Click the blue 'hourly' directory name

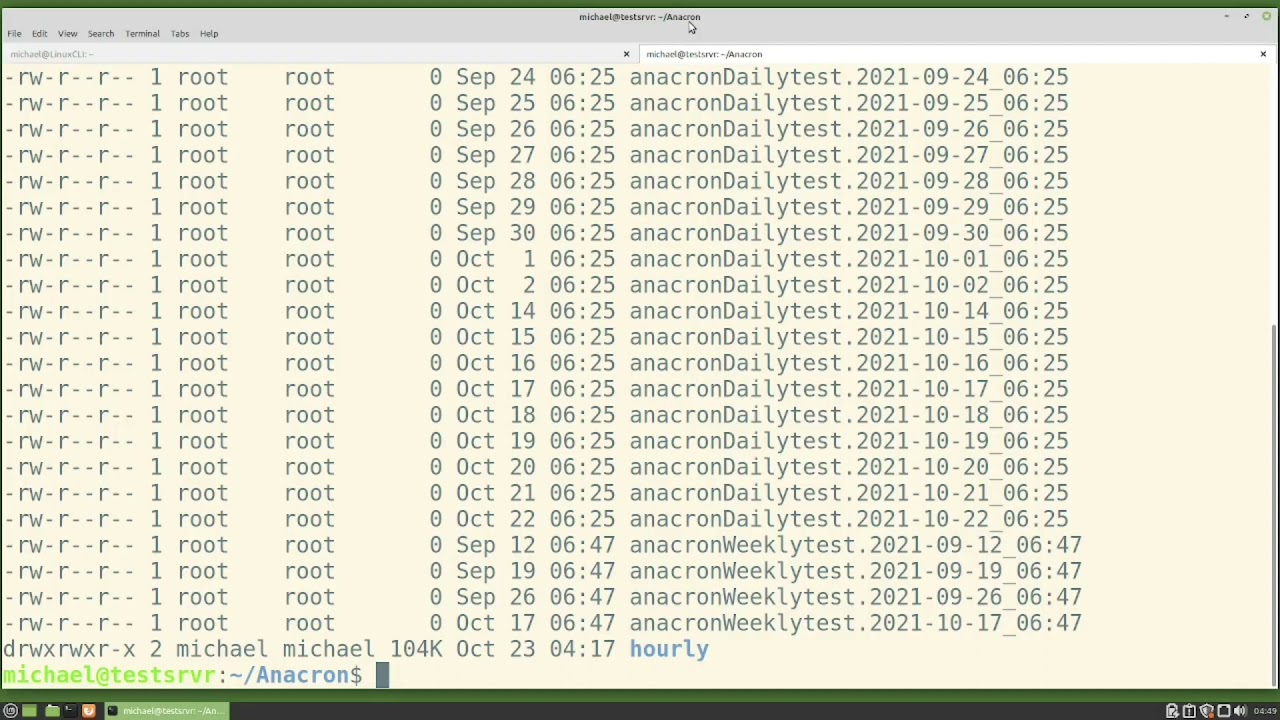(x=669, y=649)
